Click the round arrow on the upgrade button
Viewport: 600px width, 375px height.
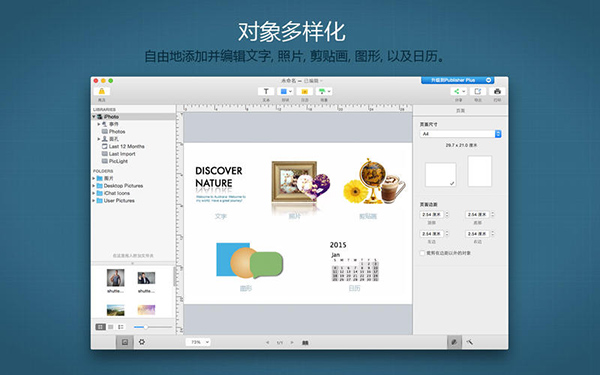[489, 80]
